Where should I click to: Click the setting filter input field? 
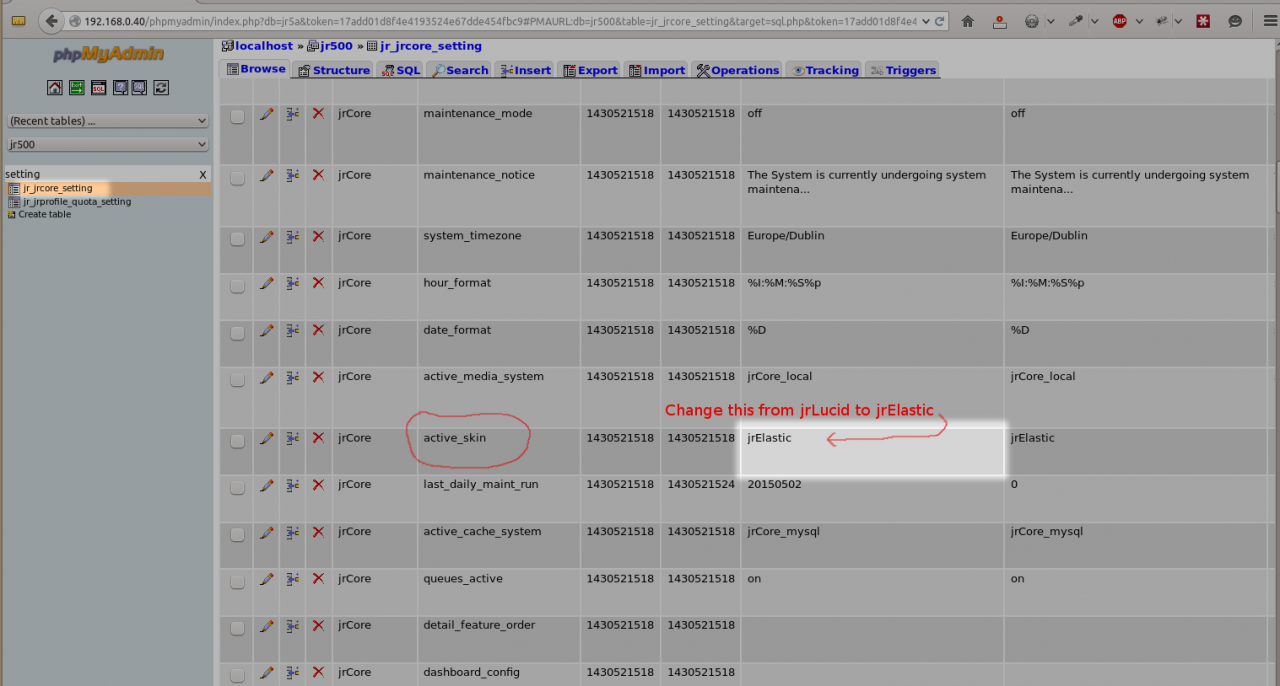(100, 174)
